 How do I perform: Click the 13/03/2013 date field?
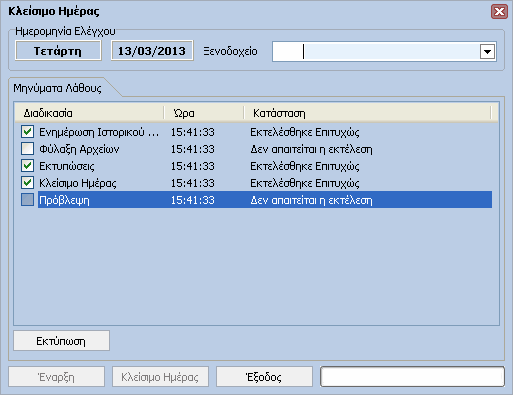(x=152, y=51)
